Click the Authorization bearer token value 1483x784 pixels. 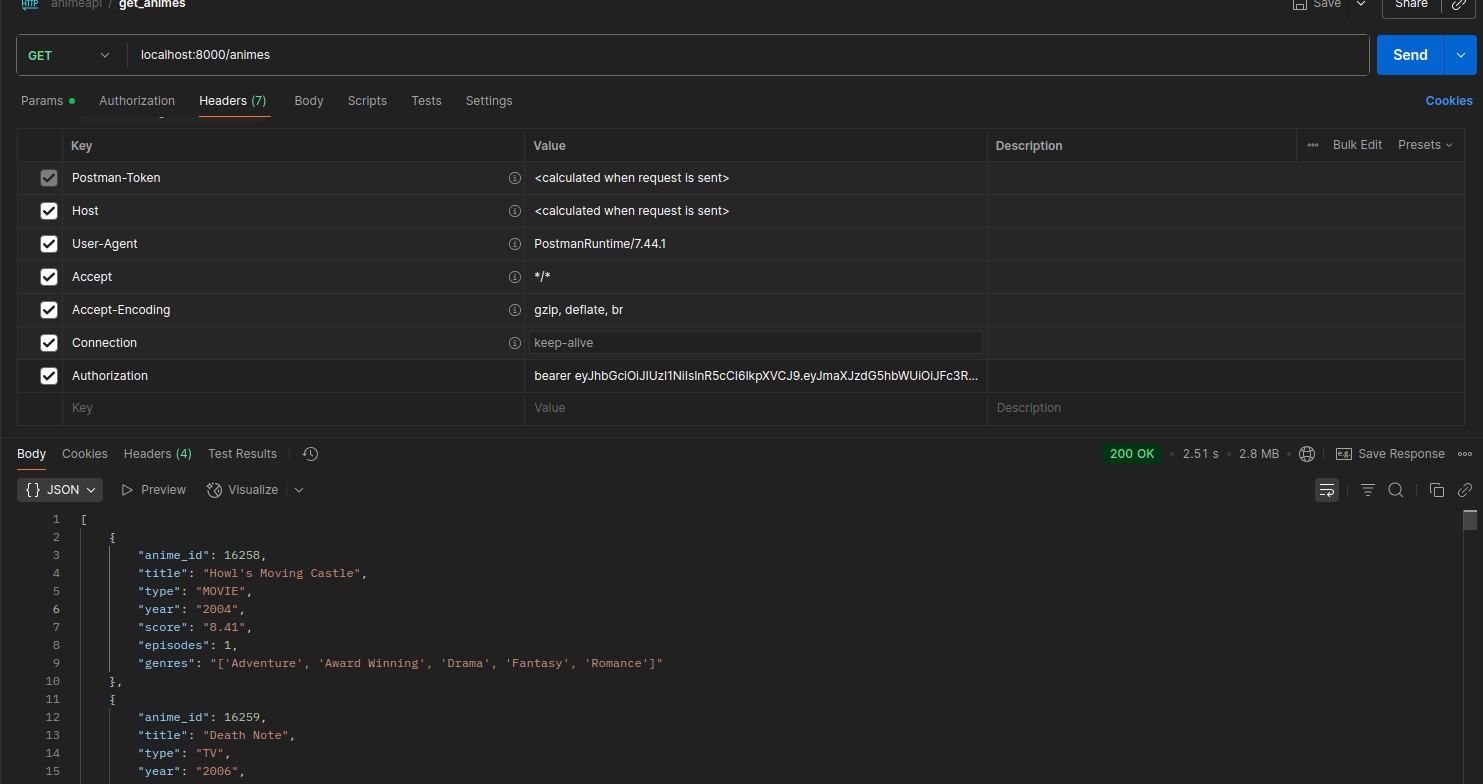(x=756, y=376)
